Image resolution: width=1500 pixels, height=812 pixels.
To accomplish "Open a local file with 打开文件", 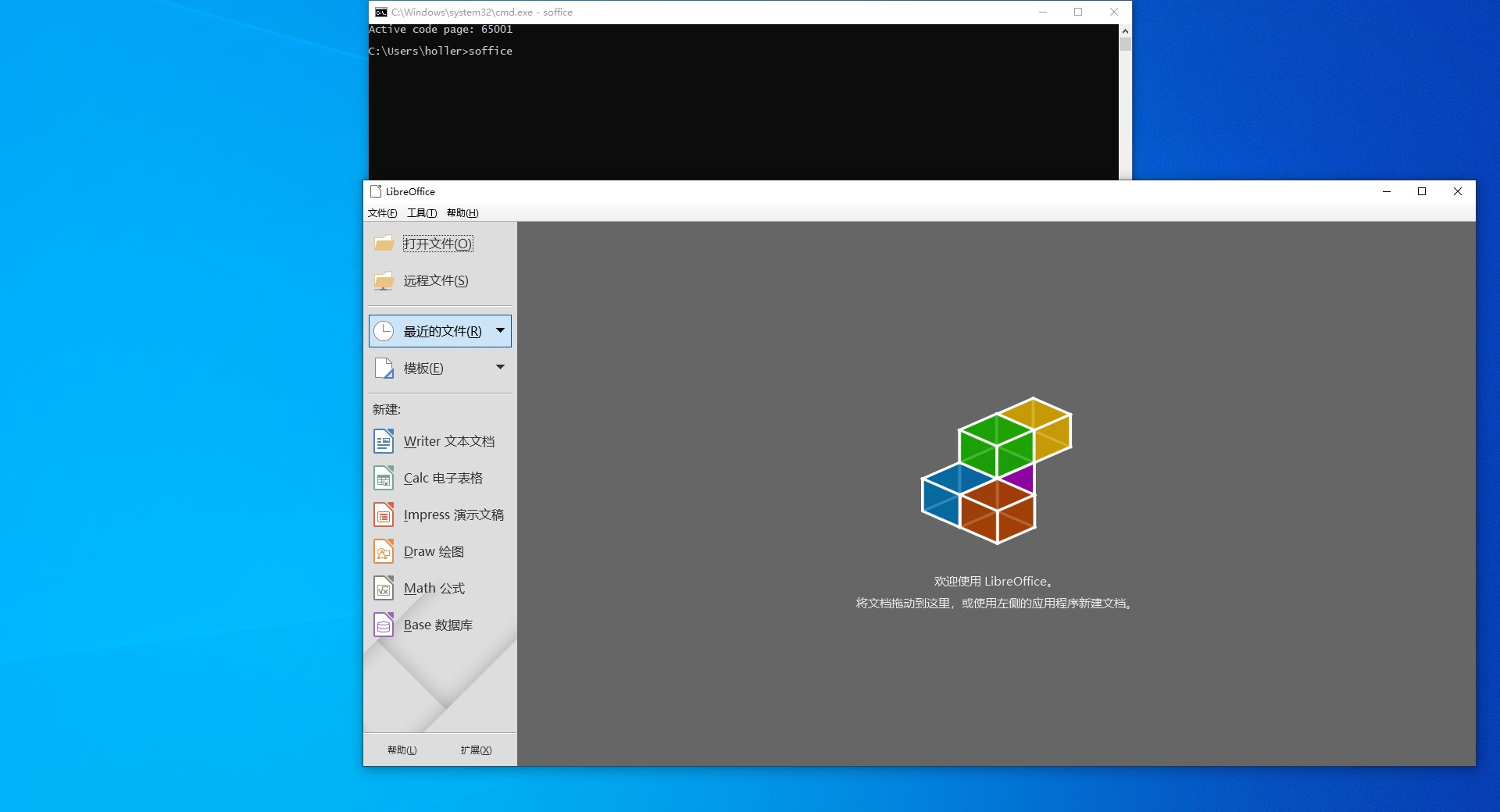I will pyautogui.click(x=436, y=243).
